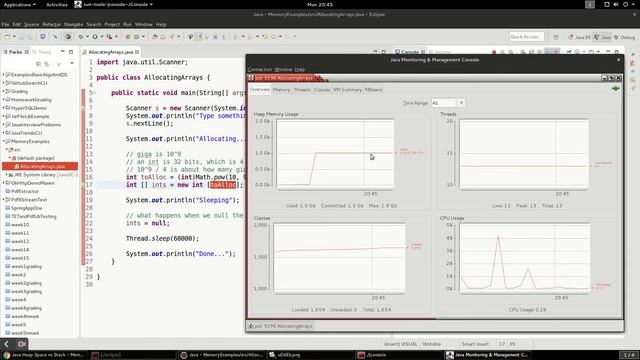Collapse the MemoryExamples project
Screen dimensions: 640x360
4,141
